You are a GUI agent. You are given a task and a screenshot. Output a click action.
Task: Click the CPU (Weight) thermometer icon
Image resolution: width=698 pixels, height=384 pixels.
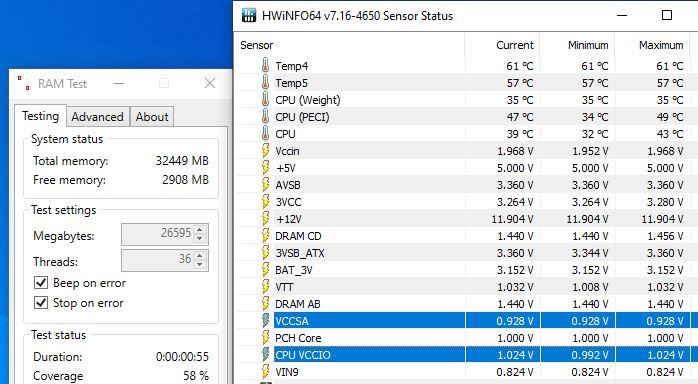pyautogui.click(x=265, y=99)
